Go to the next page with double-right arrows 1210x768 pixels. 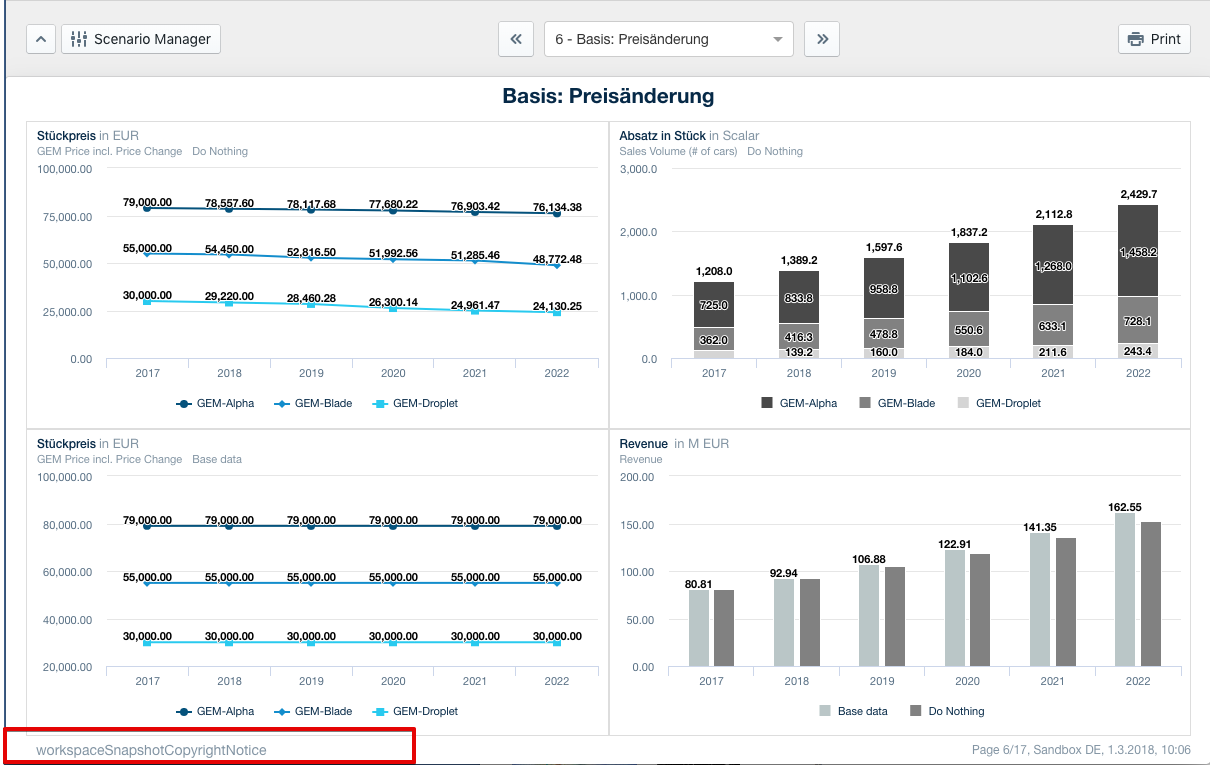tap(822, 39)
